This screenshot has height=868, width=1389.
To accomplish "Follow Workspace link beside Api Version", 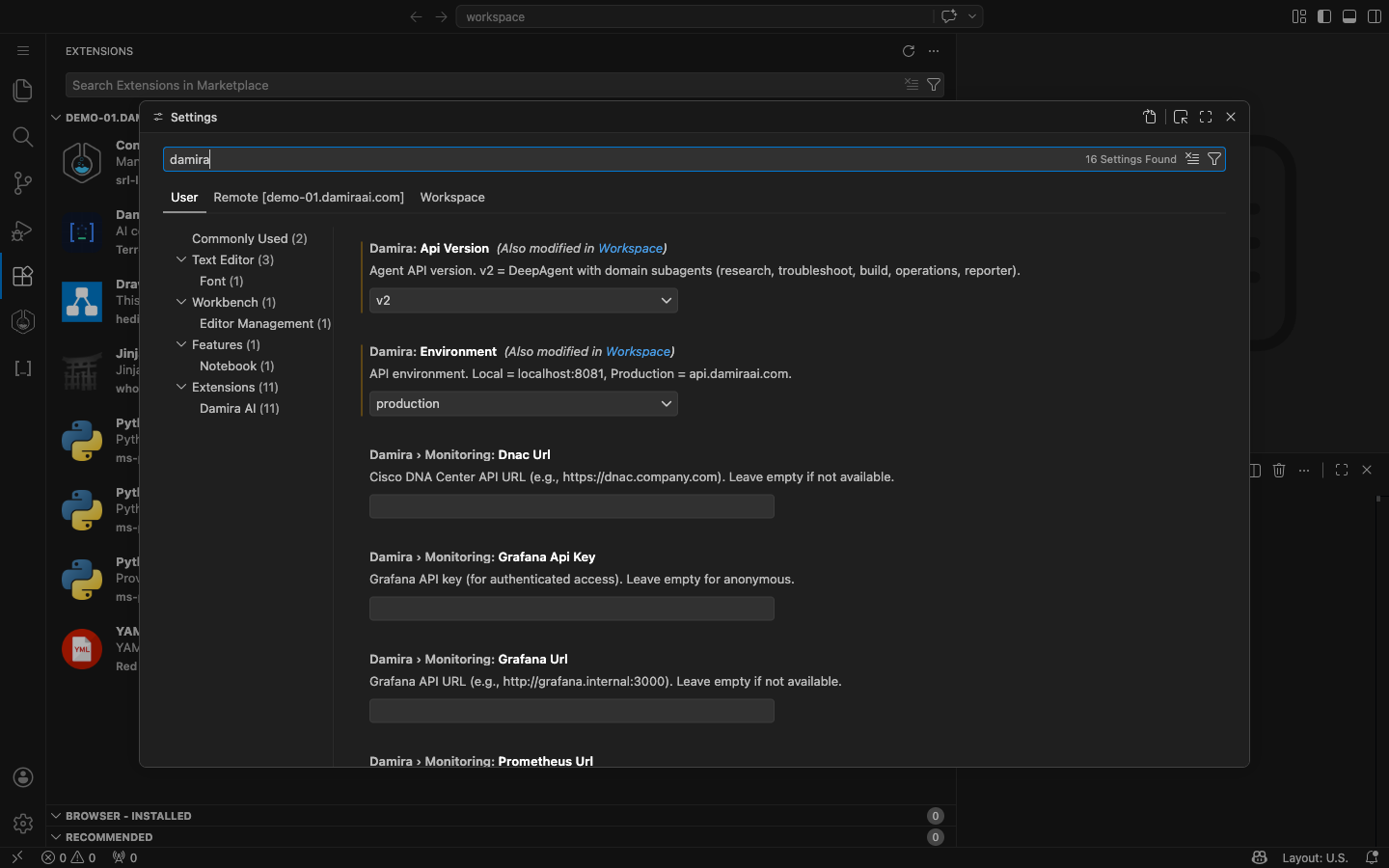I will [x=631, y=248].
